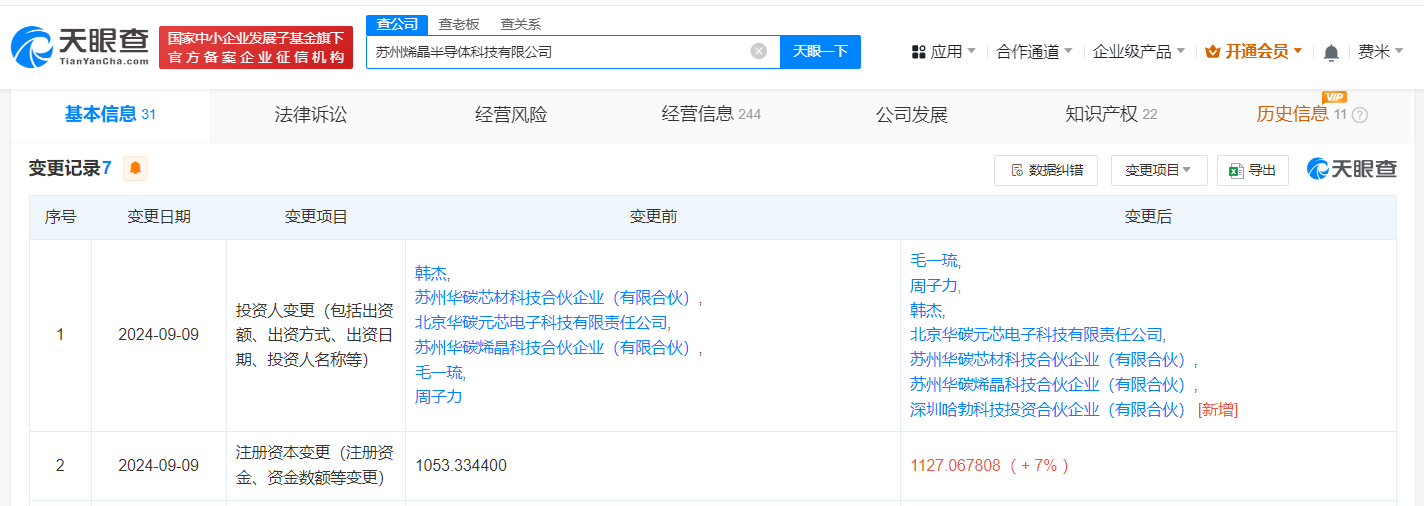
Task: Switch to the 经营风险 tab
Action: [511, 115]
